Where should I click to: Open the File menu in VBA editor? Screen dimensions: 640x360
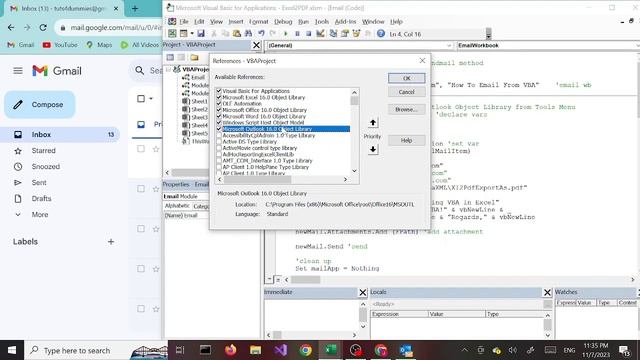tap(184, 22)
